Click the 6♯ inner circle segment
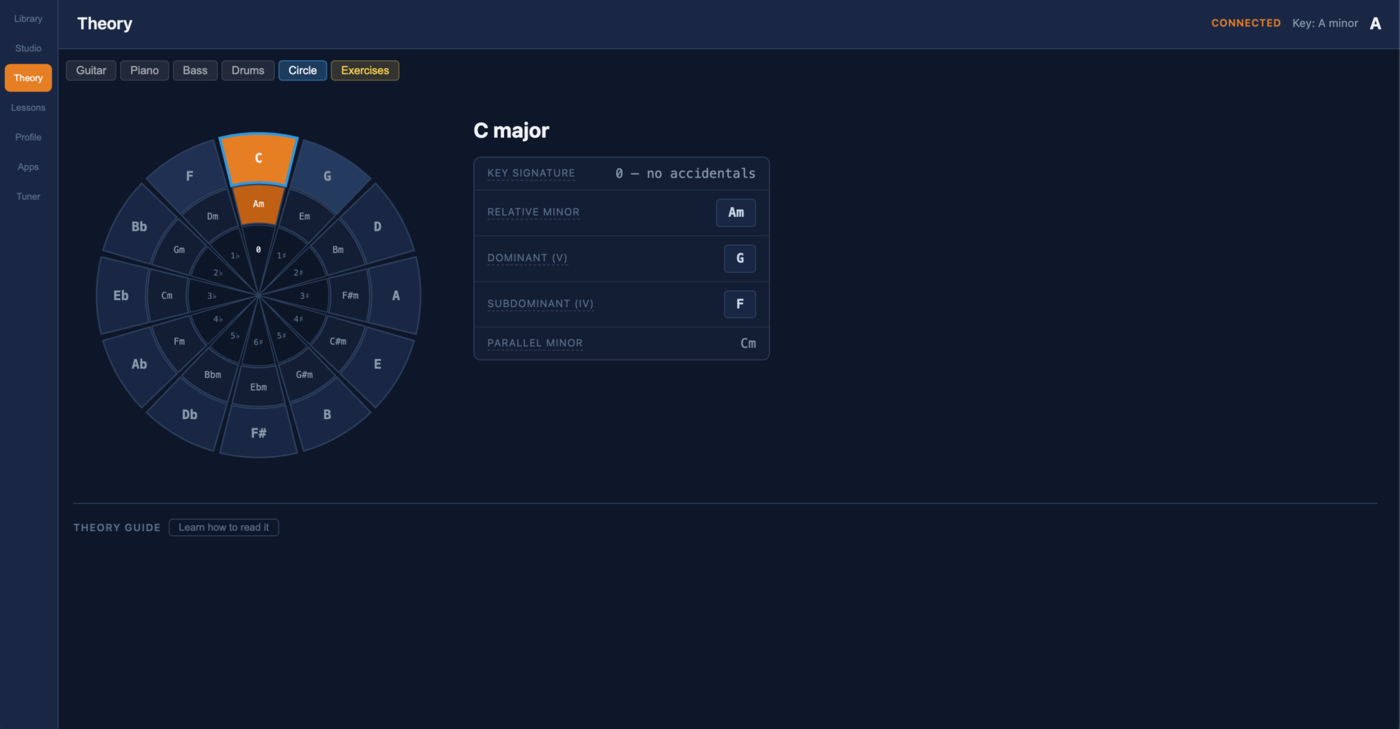The image size is (1400, 729). coord(259,342)
